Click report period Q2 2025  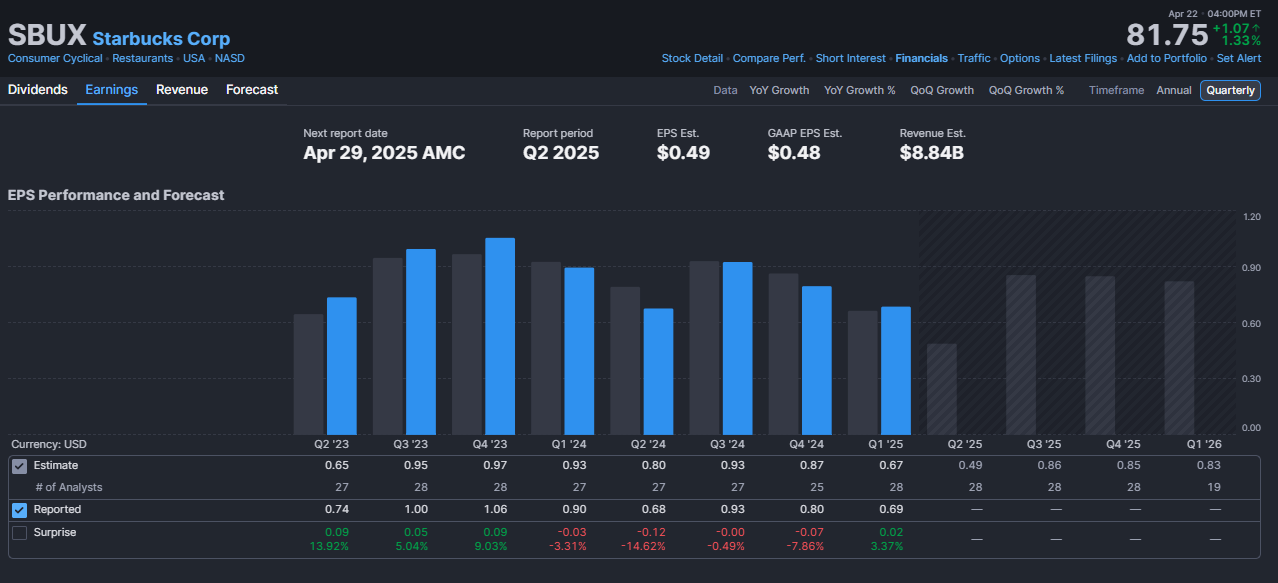[x=561, y=153]
